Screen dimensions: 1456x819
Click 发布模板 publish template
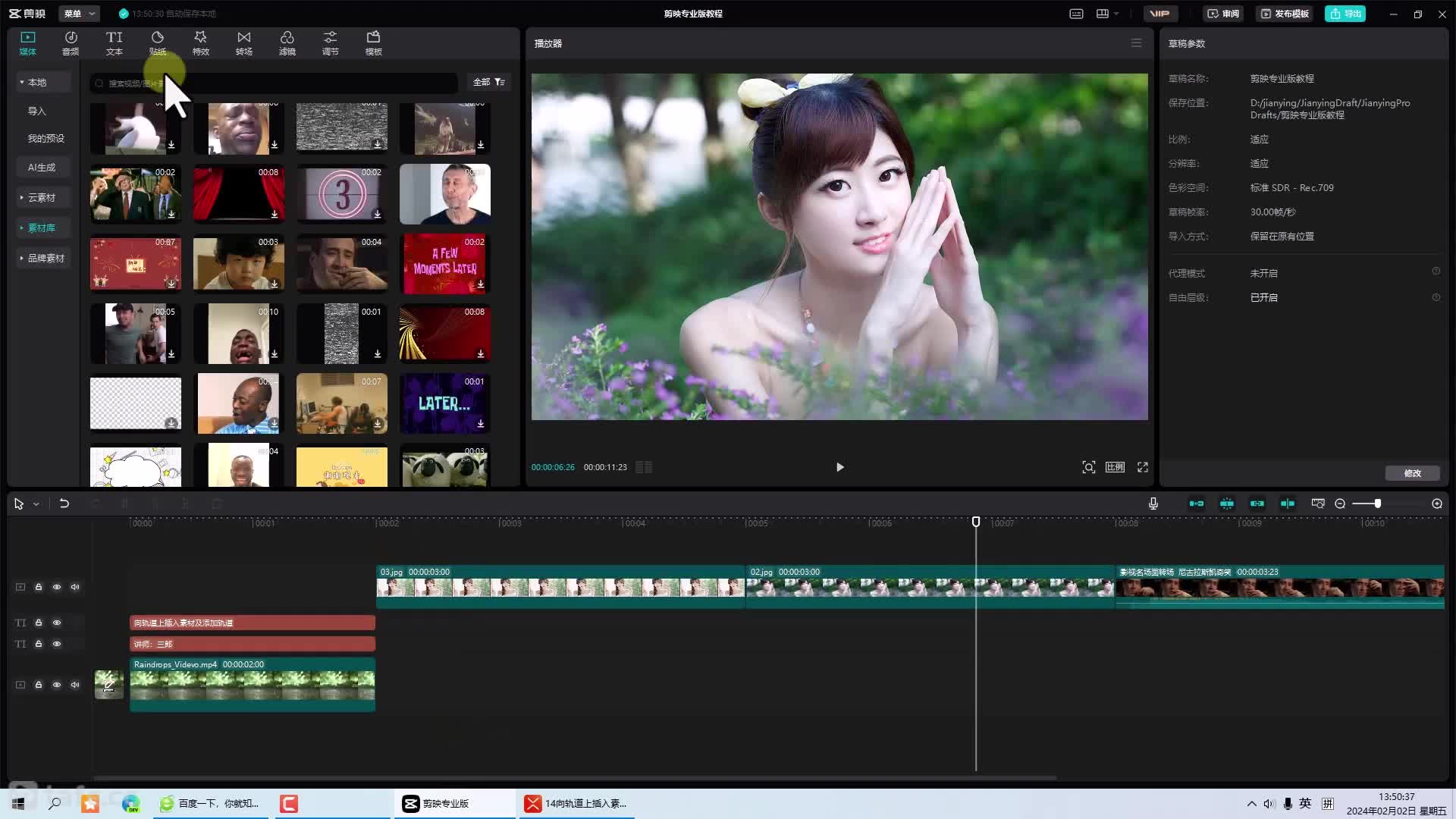(1285, 14)
